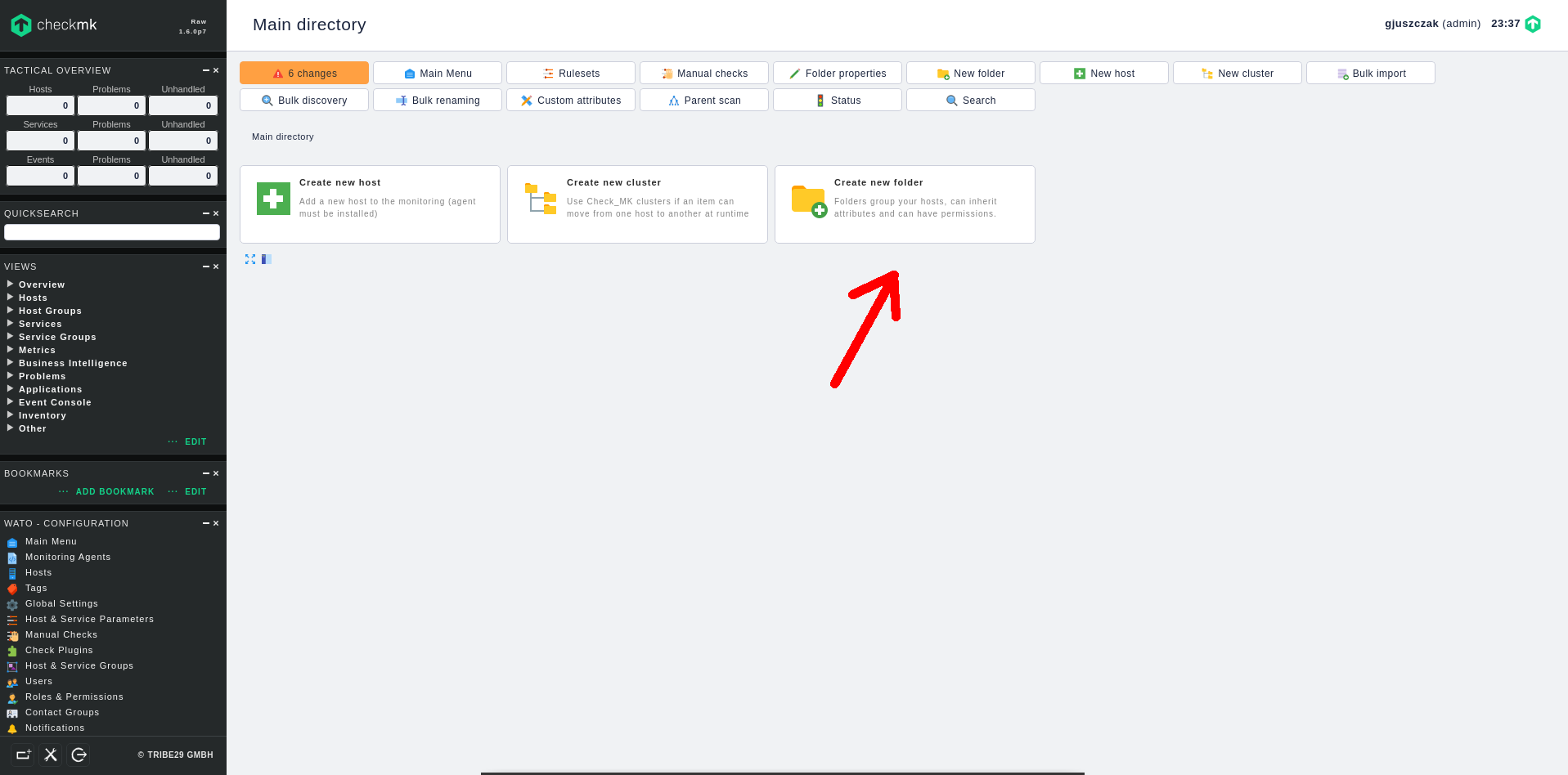Click the wrench tools icon in sidebar footer
1568x775 pixels.
coord(51,755)
